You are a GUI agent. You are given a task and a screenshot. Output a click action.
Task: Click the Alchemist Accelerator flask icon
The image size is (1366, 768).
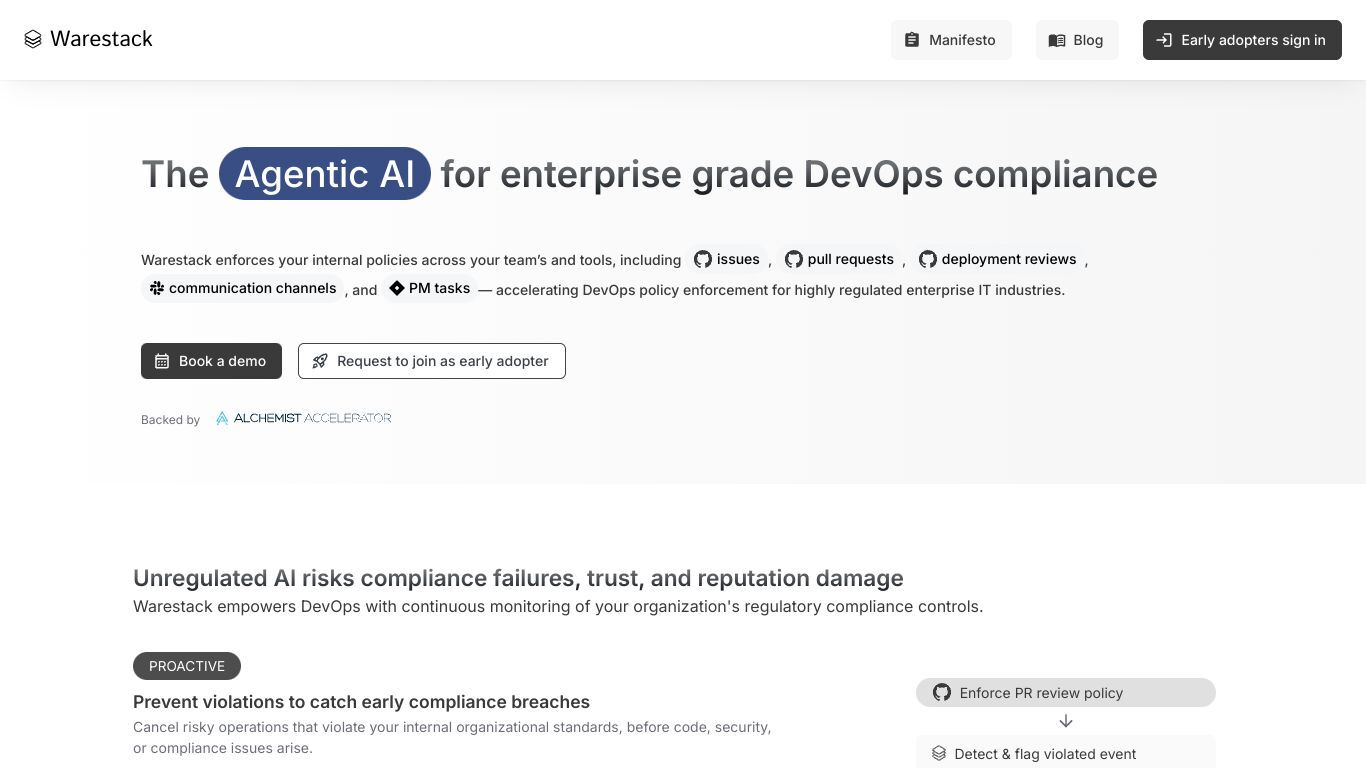point(222,418)
